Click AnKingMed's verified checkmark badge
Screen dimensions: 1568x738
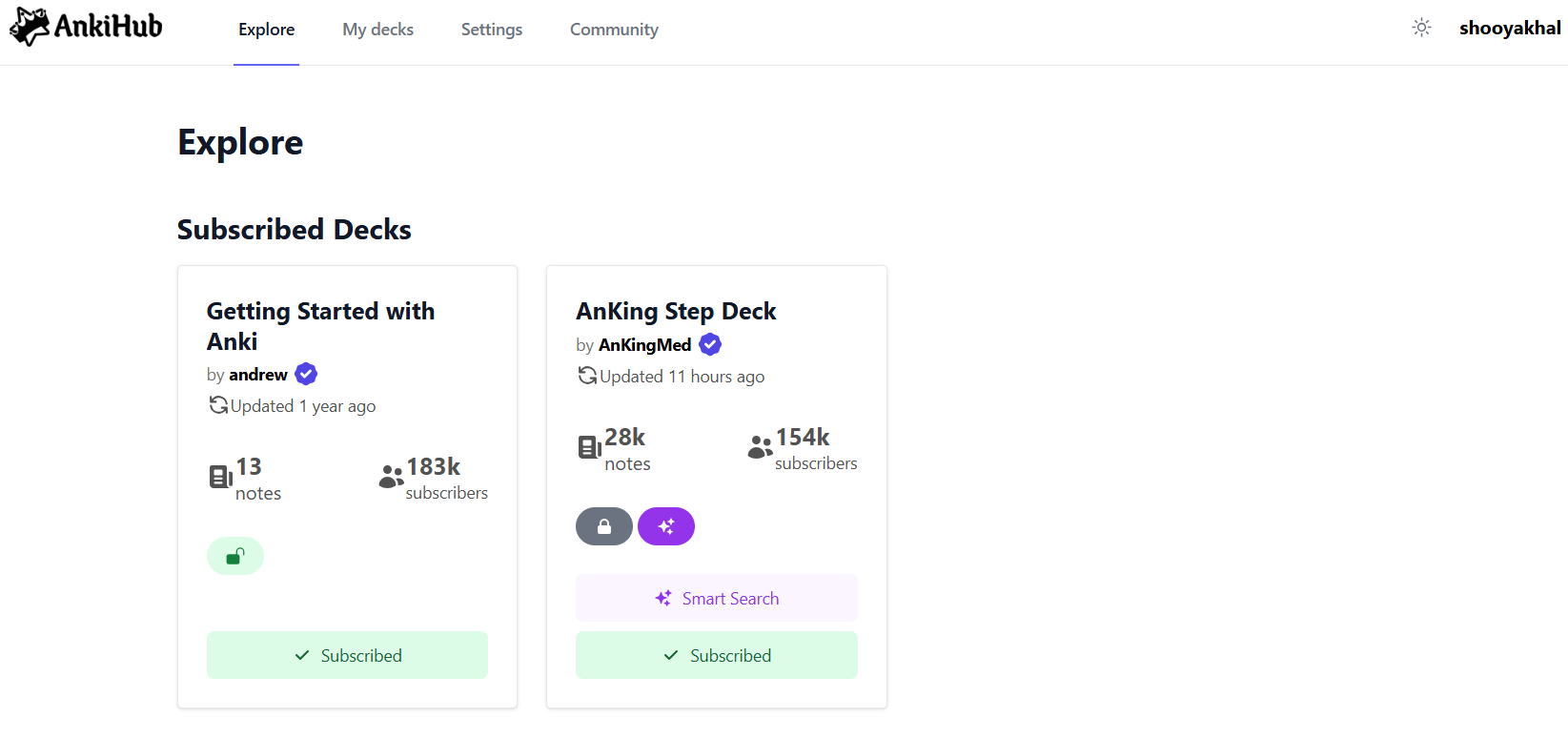(x=710, y=344)
